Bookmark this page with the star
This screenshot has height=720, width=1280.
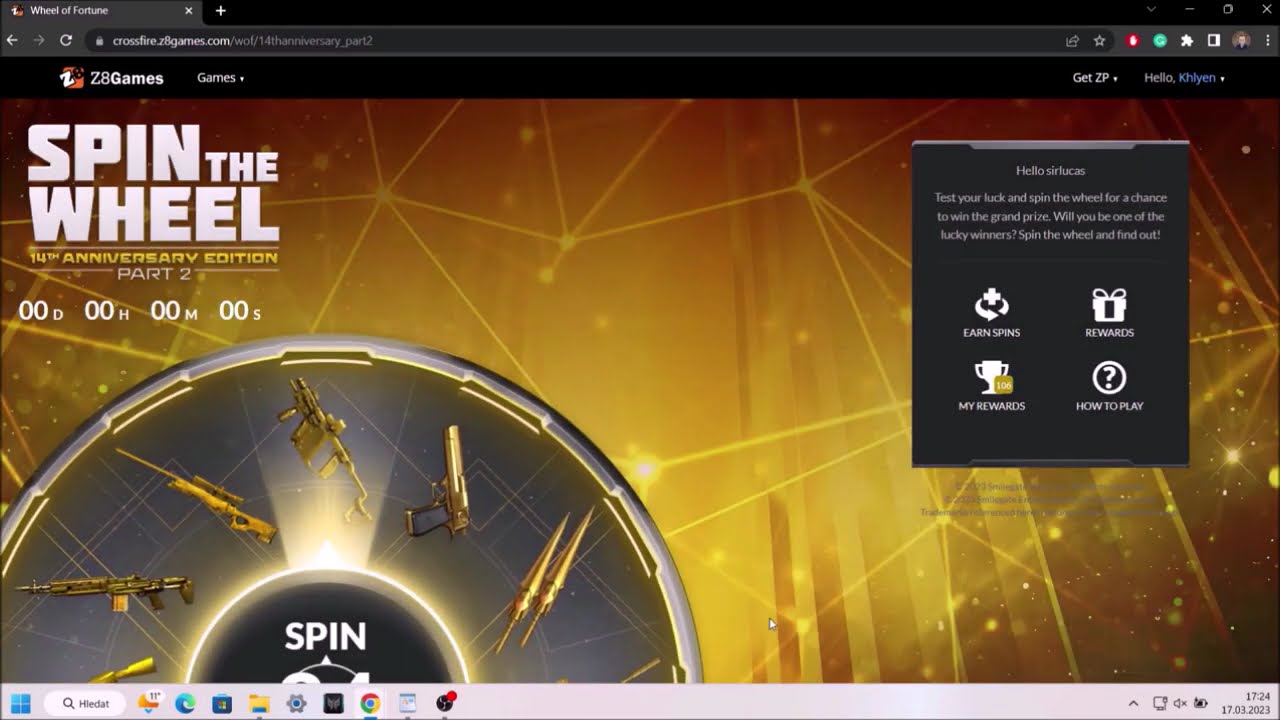[1099, 41]
